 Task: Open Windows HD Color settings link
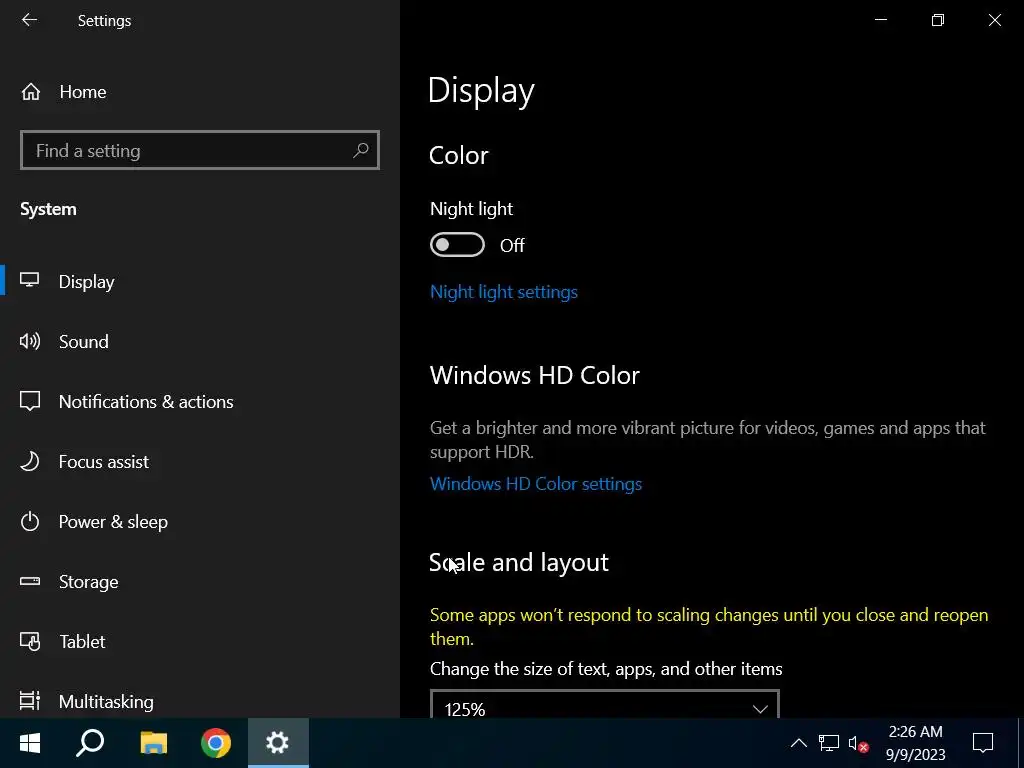point(536,484)
